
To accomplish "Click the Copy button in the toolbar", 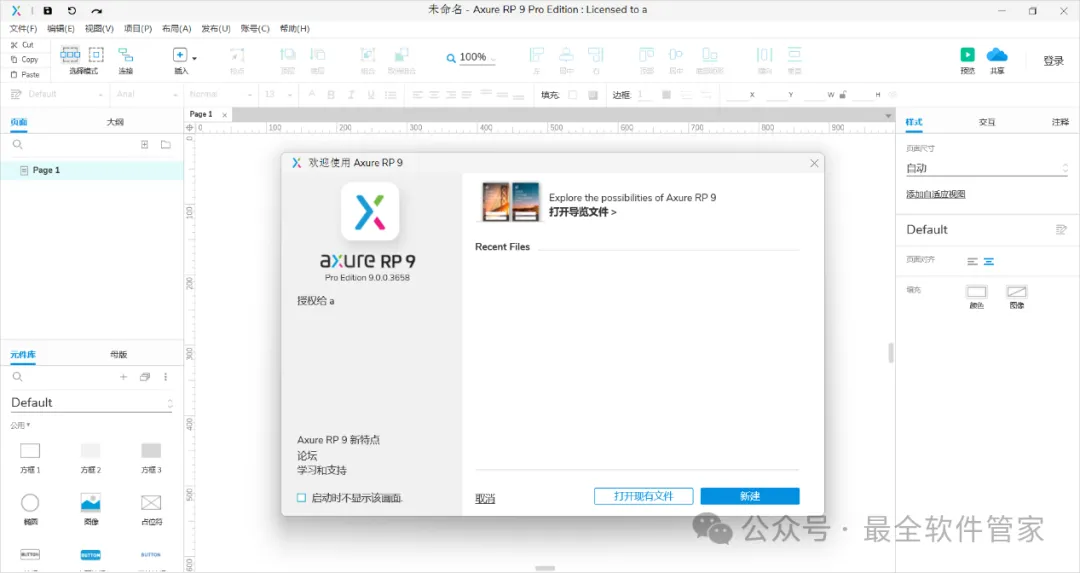I will pos(24,59).
